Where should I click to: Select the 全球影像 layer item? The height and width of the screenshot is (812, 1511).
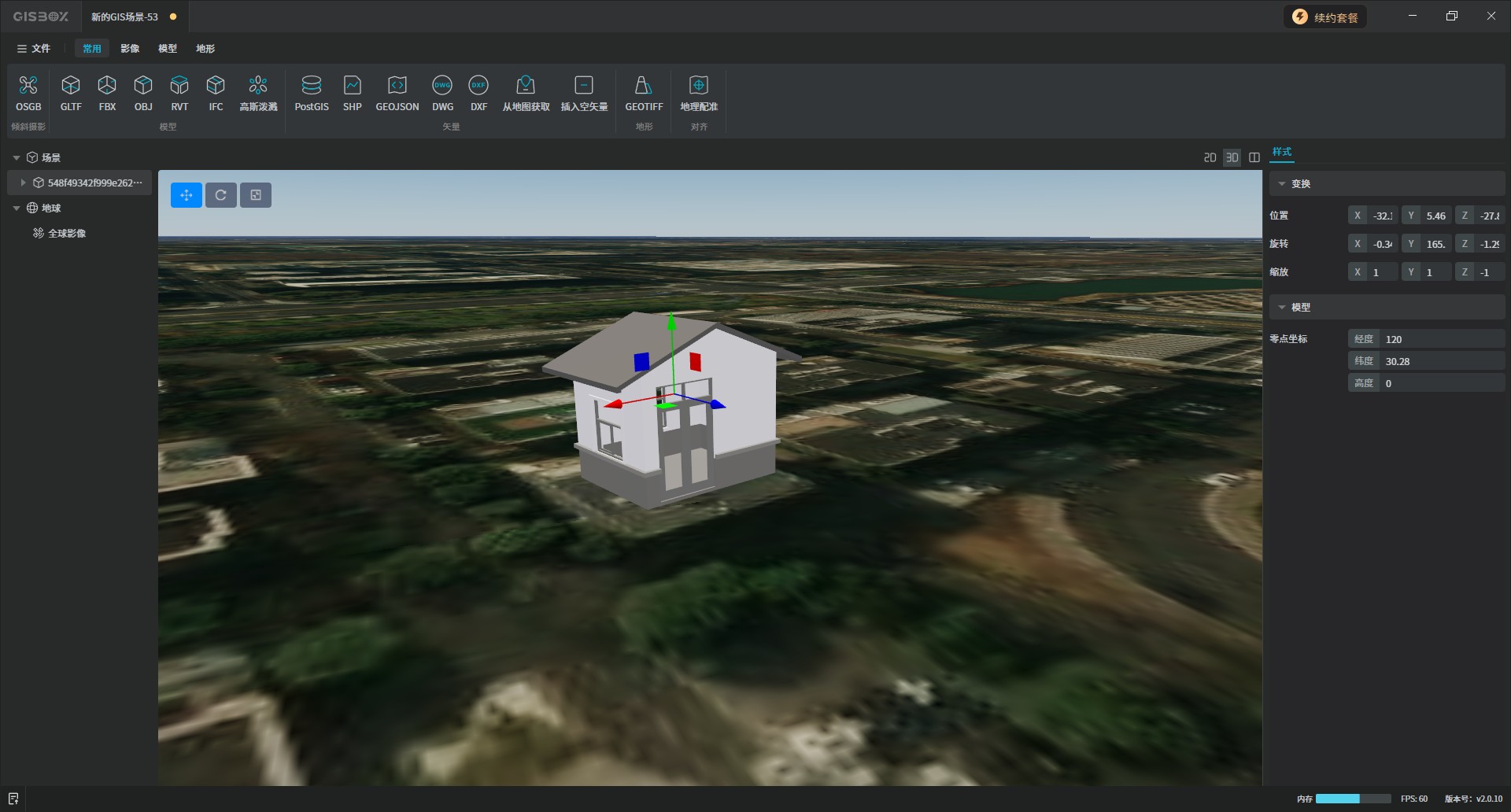67,234
